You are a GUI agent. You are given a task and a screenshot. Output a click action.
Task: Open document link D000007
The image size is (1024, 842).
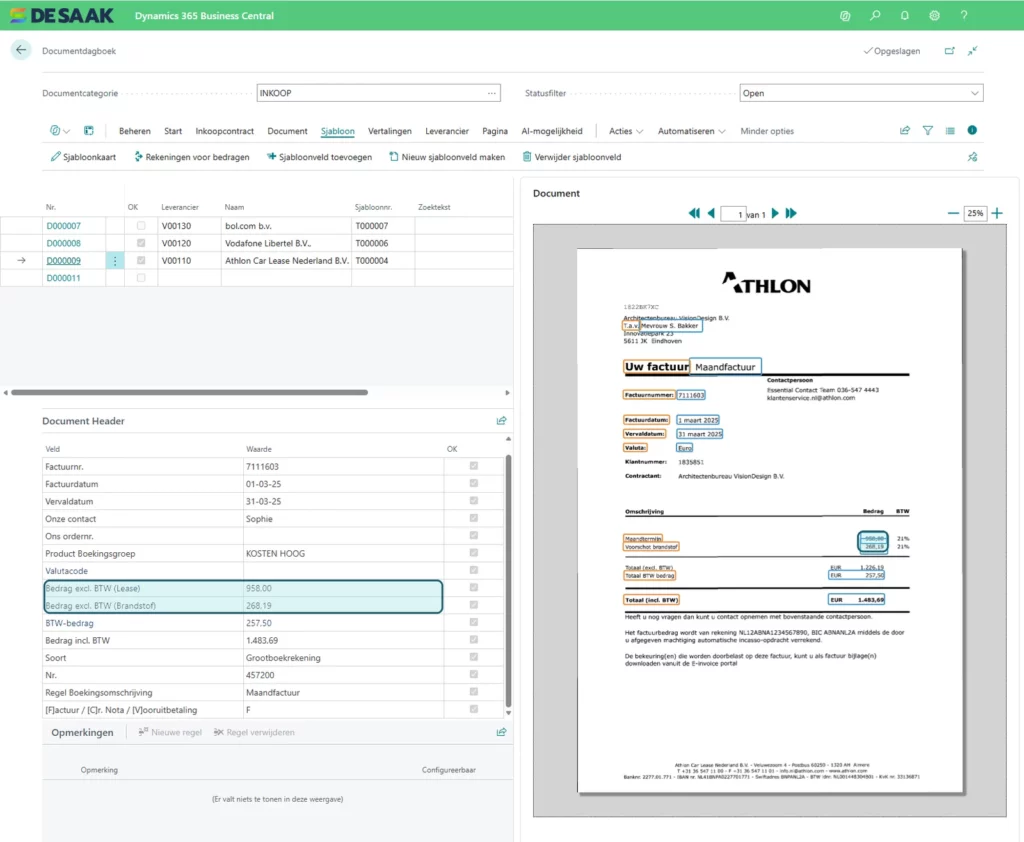[63, 225]
